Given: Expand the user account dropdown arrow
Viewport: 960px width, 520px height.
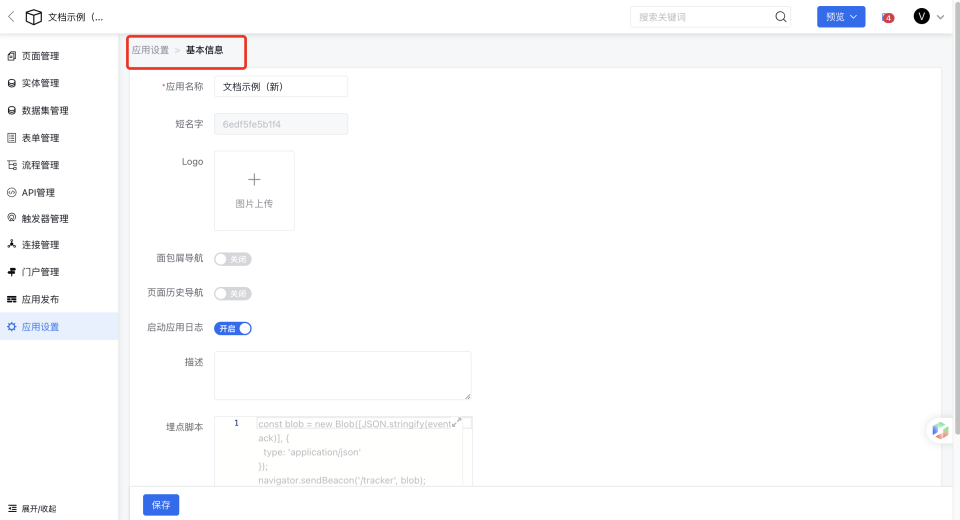Looking at the screenshot, I should 940,17.
